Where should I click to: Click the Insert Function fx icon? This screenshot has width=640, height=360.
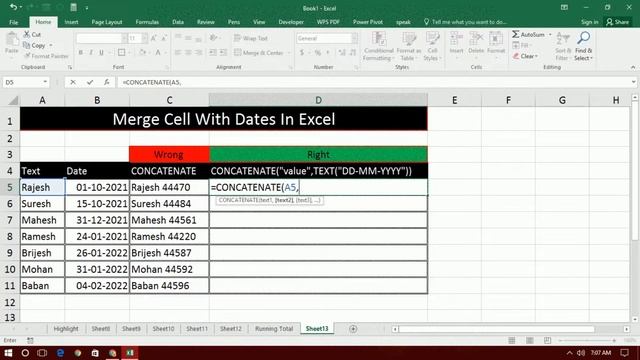click(x=107, y=82)
